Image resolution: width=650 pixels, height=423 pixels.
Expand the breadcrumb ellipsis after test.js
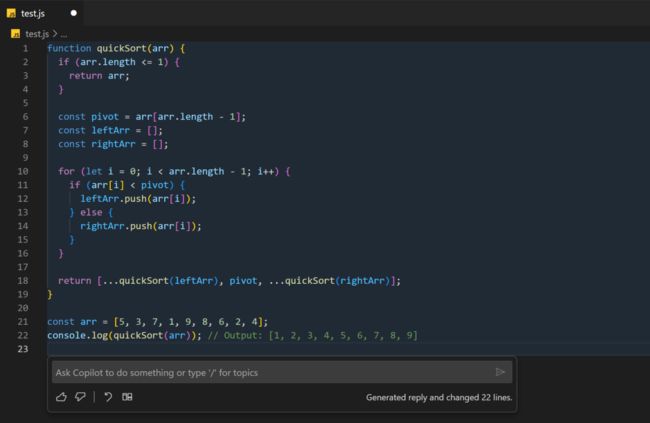63,34
